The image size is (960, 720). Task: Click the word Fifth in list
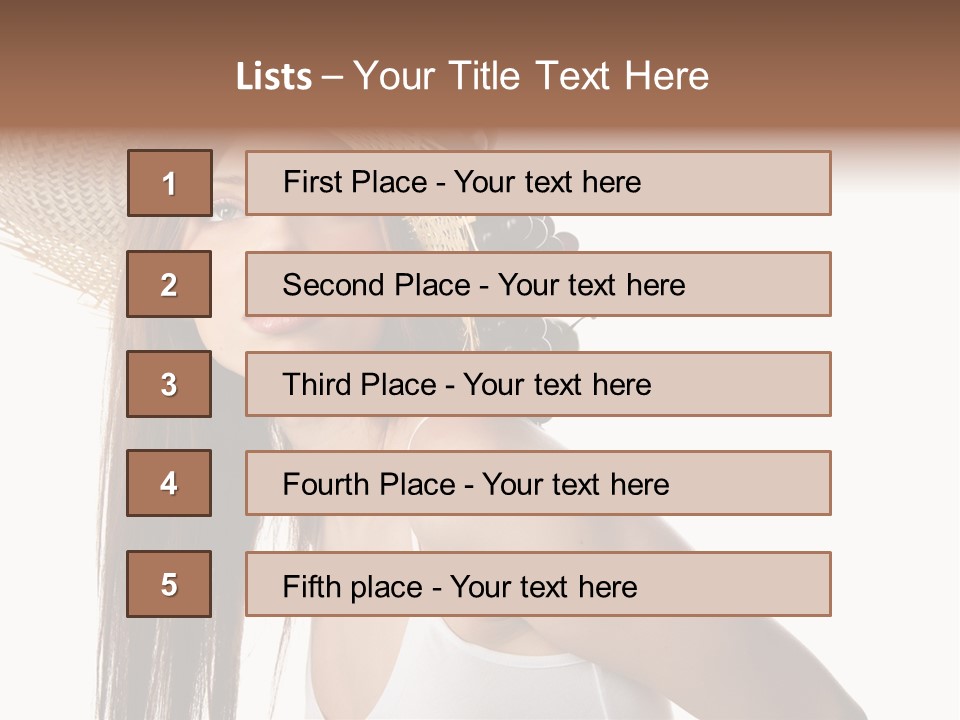311,587
